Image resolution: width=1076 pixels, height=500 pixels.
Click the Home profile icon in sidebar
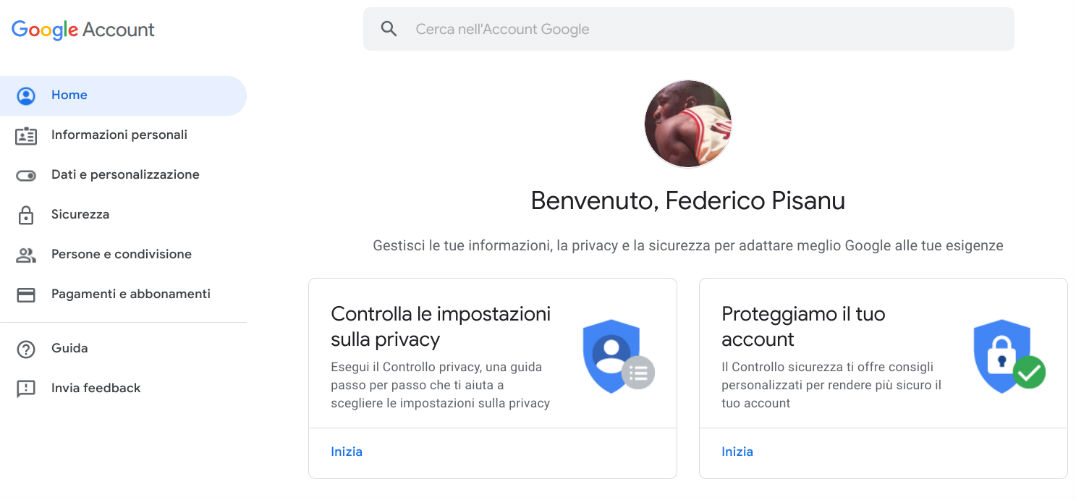pos(26,95)
